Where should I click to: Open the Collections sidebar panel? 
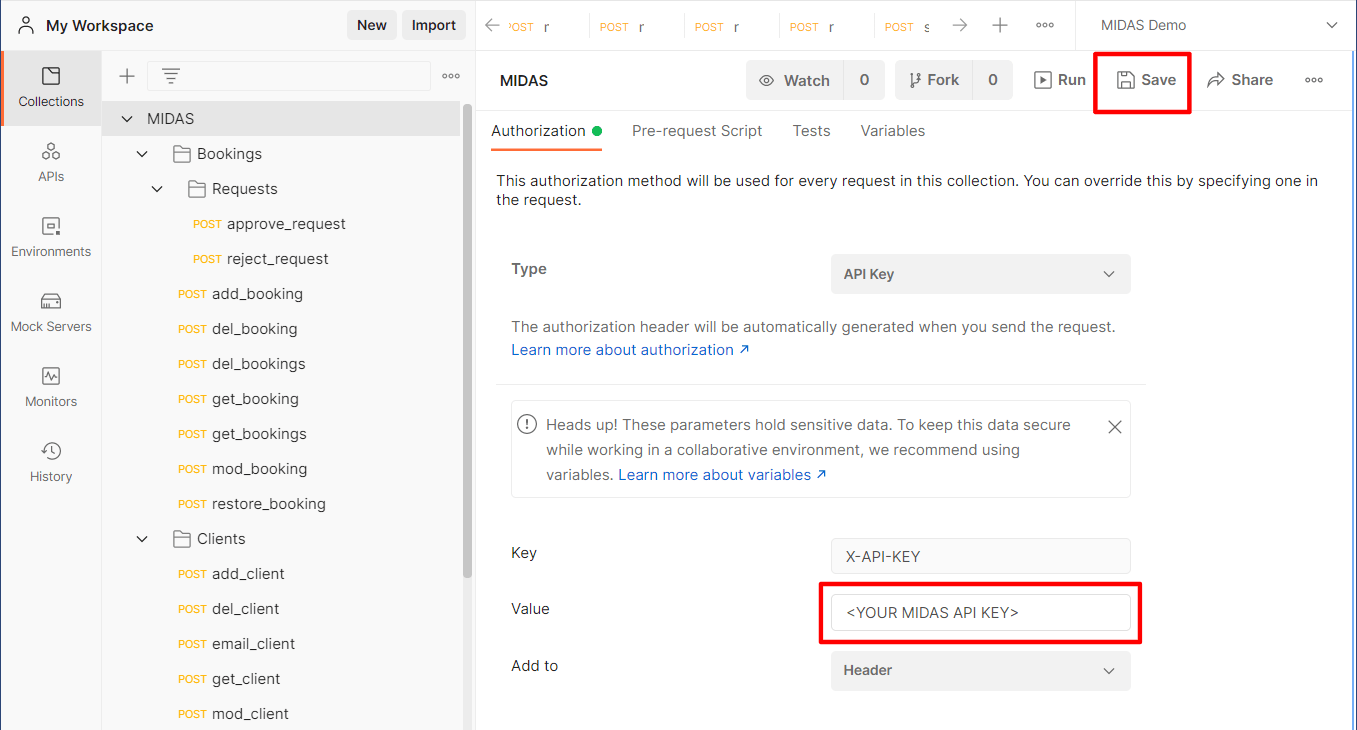click(x=51, y=87)
